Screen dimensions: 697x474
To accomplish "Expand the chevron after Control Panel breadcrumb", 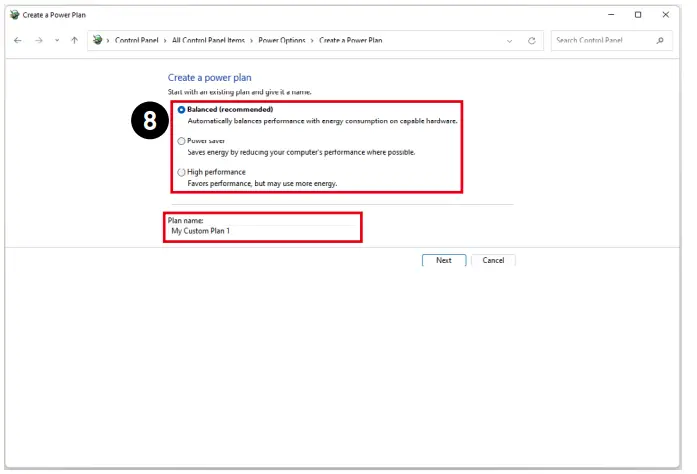I will [x=166, y=40].
